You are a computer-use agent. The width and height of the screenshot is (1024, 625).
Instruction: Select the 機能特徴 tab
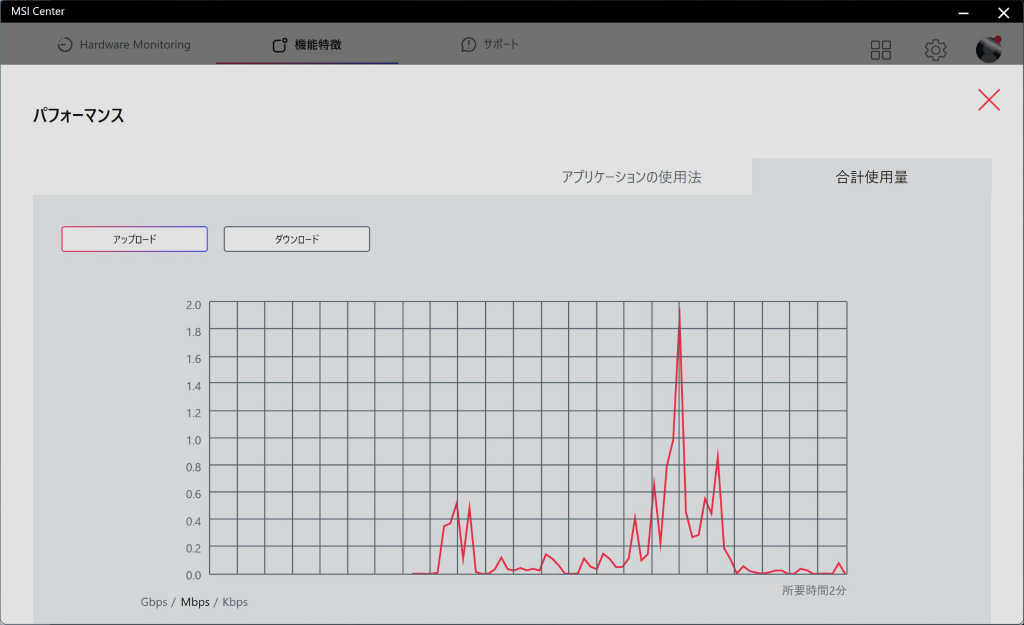pos(307,44)
